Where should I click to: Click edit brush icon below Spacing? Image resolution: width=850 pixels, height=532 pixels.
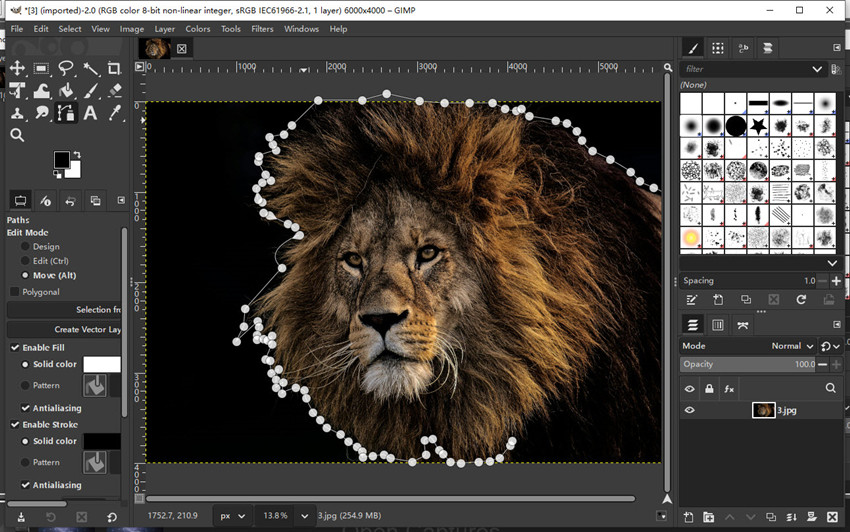[x=691, y=299]
